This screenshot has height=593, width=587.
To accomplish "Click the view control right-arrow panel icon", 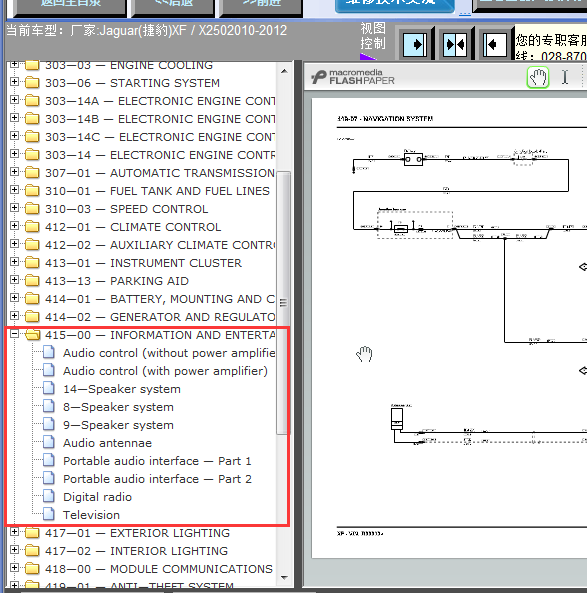I will tap(415, 45).
